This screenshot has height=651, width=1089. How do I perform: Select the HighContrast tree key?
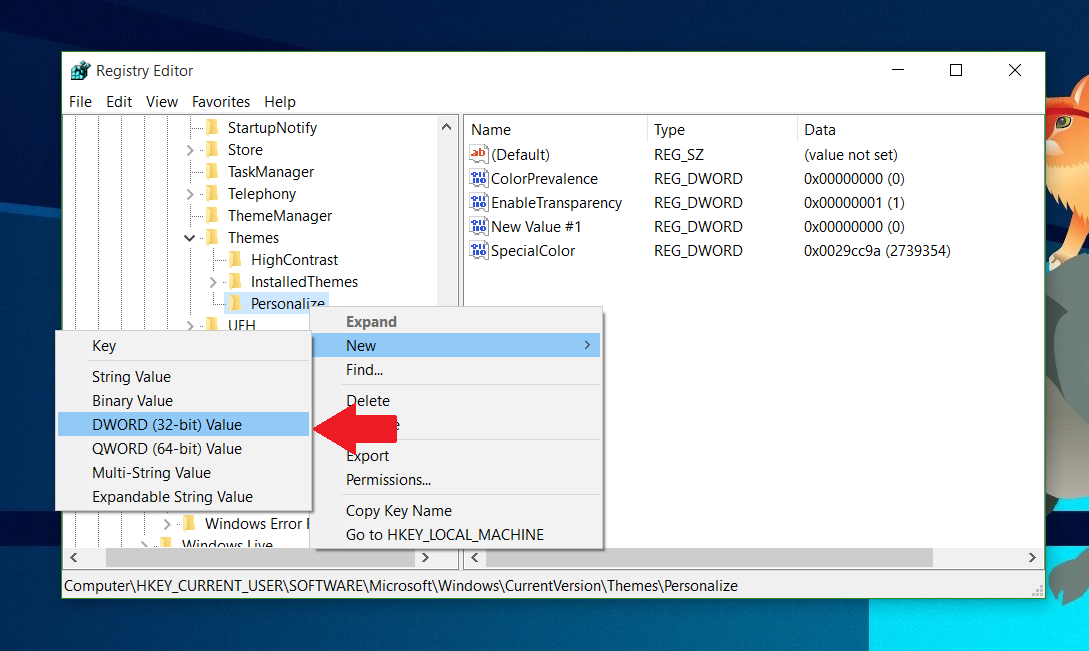(x=294, y=260)
